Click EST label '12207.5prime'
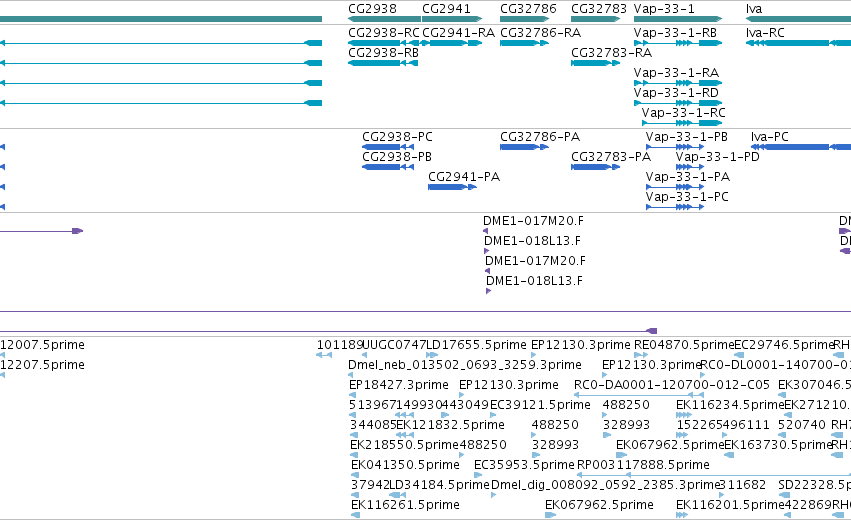Screen dimensions: 851x520 42,365
